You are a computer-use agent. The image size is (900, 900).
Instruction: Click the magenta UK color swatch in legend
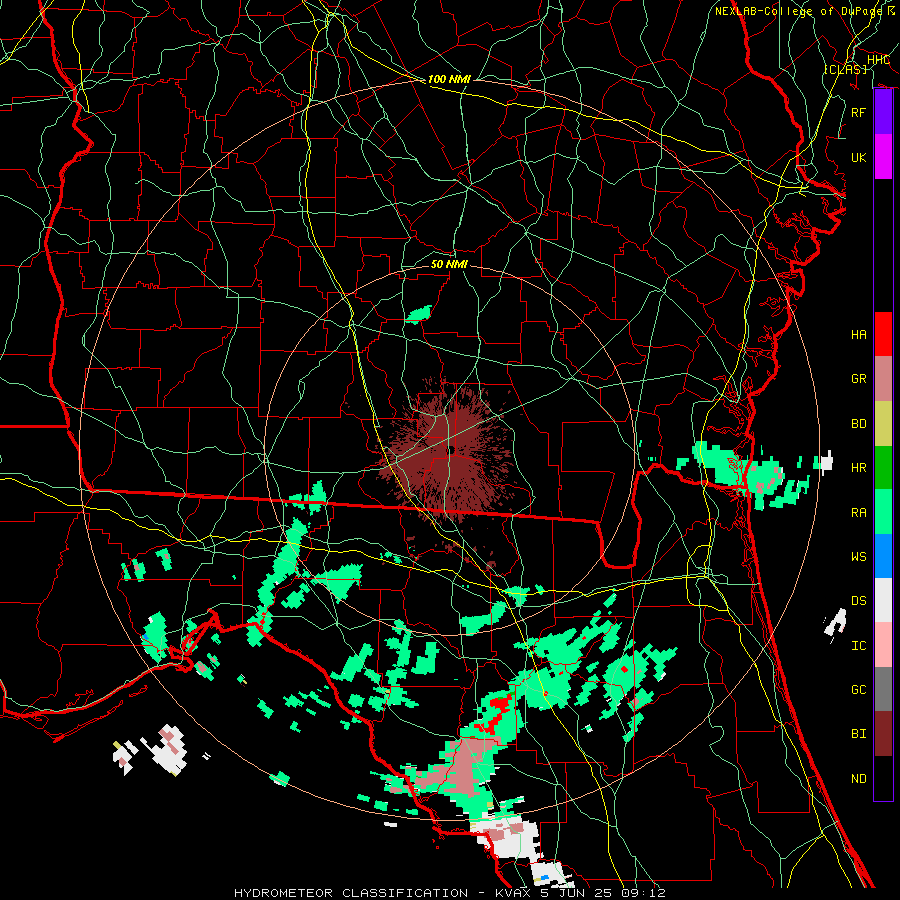point(883,157)
